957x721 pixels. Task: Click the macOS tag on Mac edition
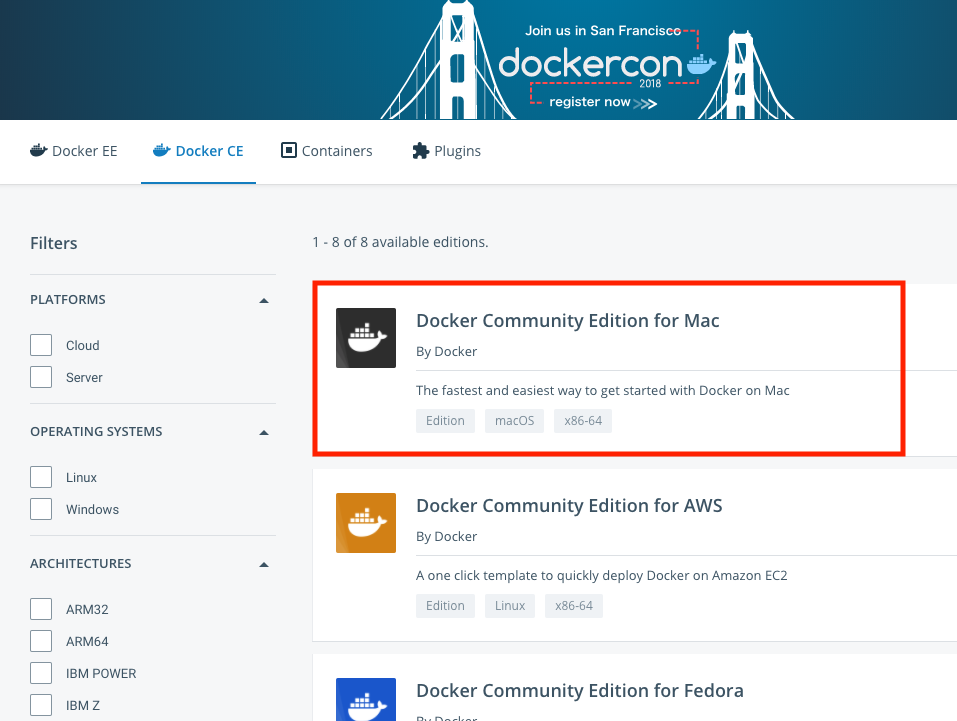[x=515, y=421]
